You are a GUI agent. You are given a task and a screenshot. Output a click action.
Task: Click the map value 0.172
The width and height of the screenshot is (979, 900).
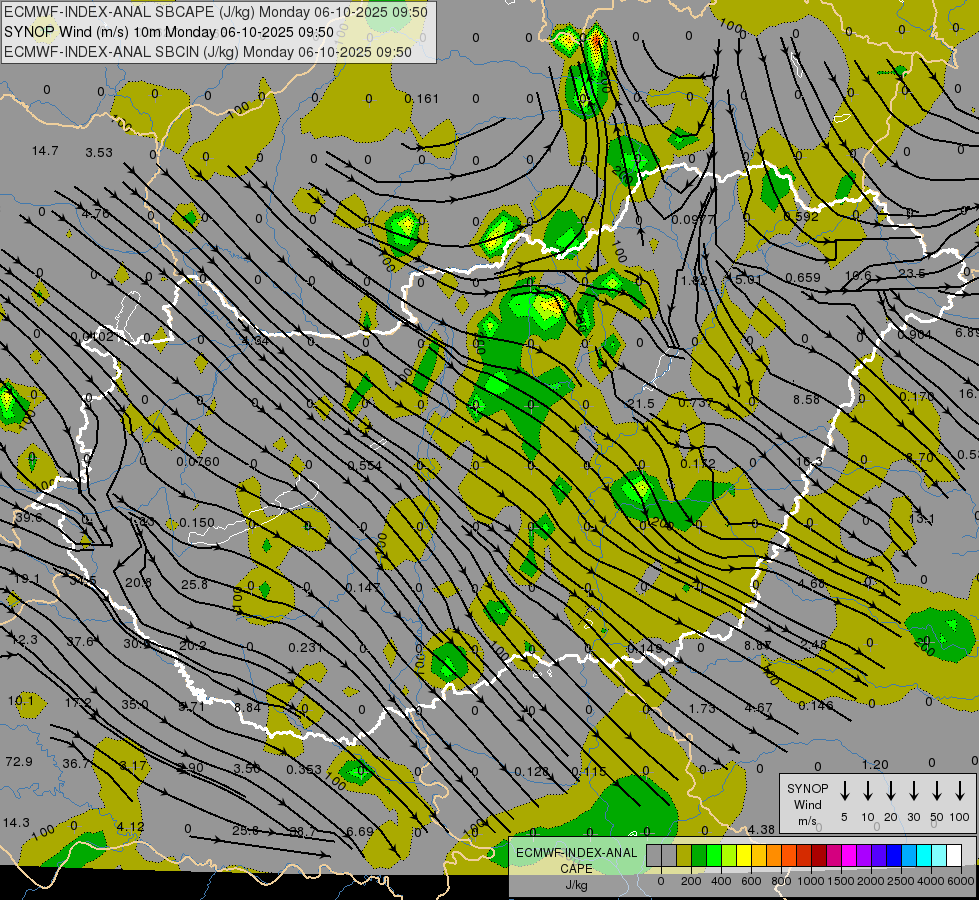pyautogui.click(x=698, y=464)
